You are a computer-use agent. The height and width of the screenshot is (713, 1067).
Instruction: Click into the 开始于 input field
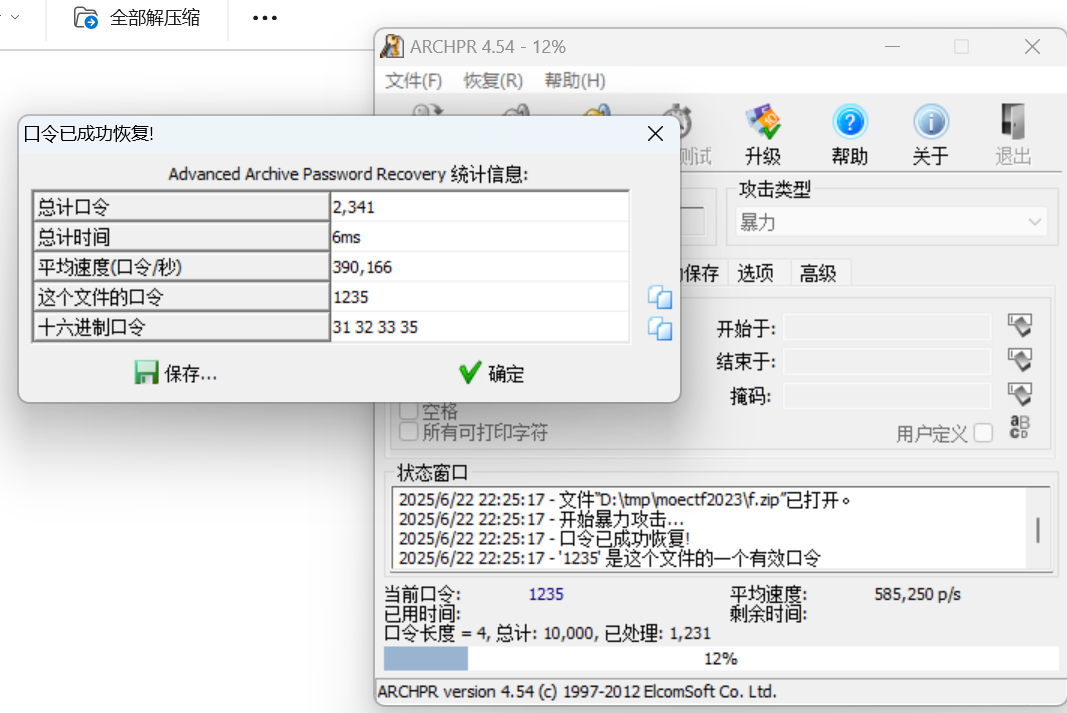[887, 327]
